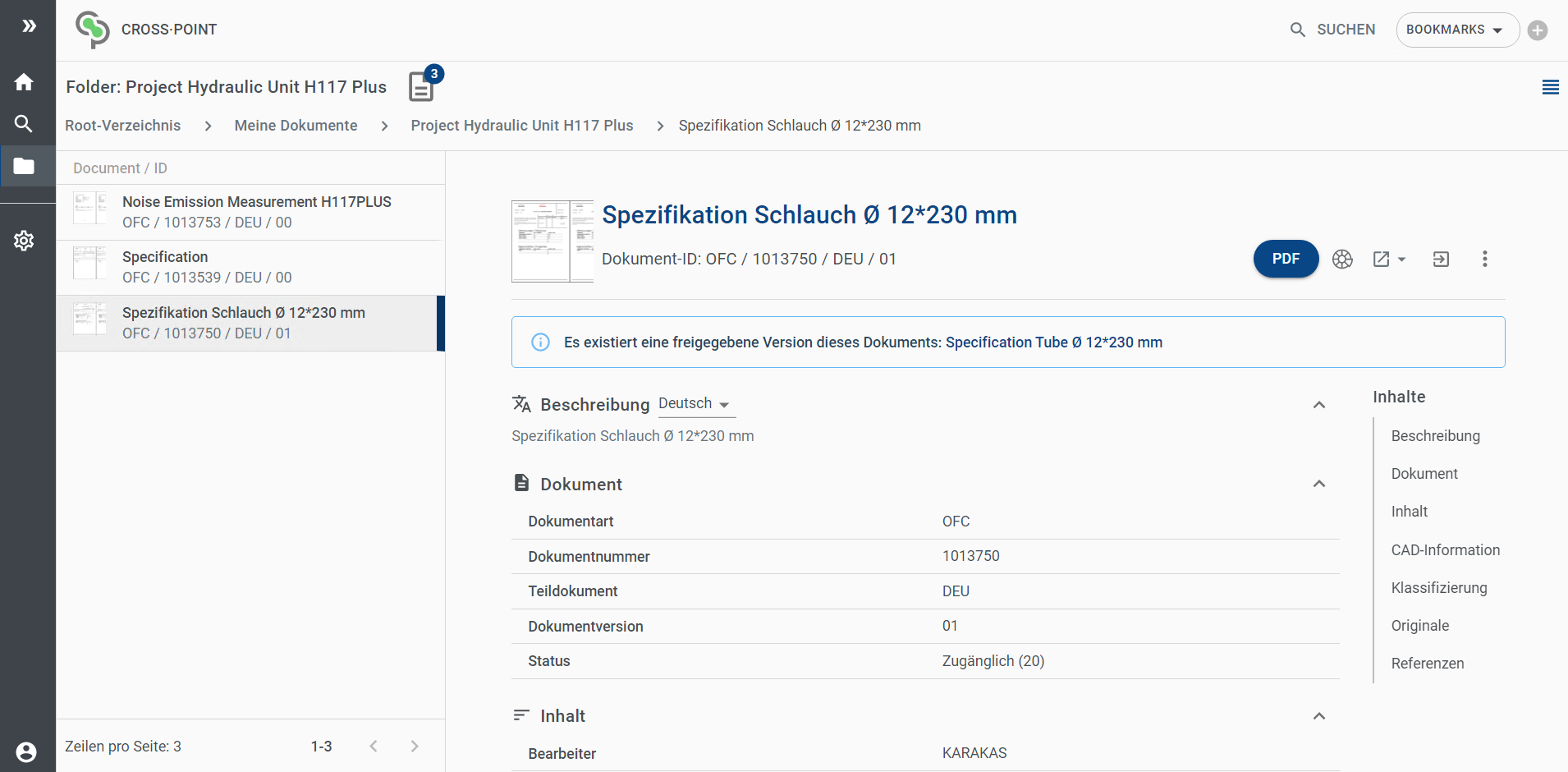Open Meine Dokumente breadcrumb link
This screenshot has height=772, width=1568.
296,126
